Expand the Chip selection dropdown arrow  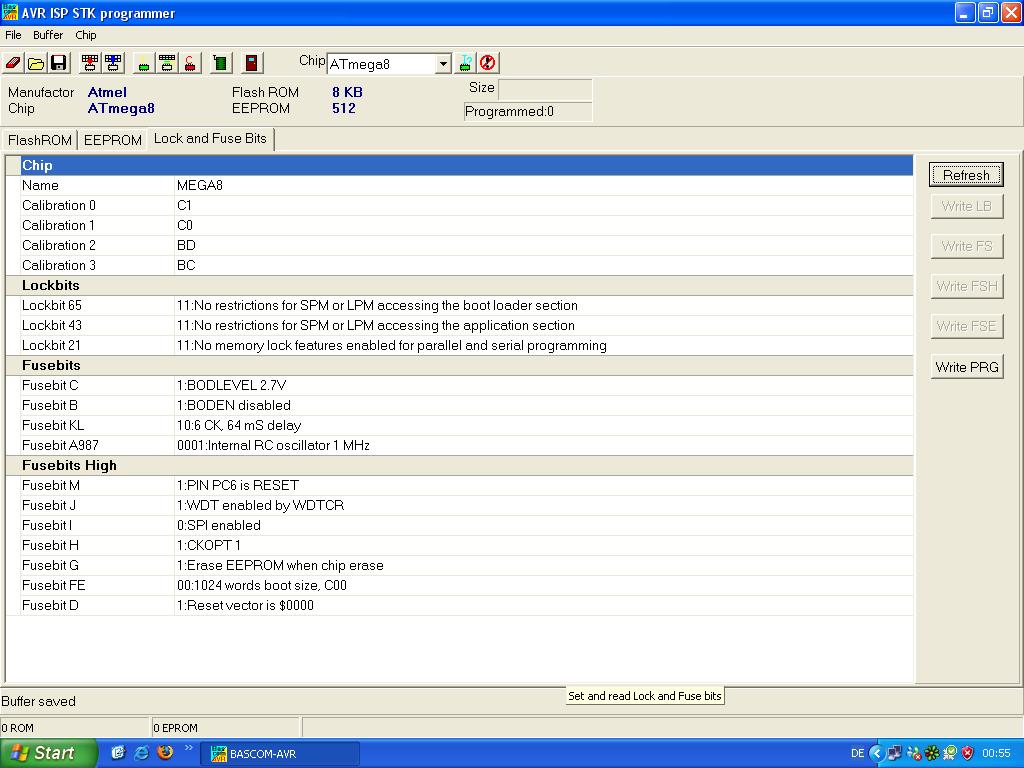443,64
